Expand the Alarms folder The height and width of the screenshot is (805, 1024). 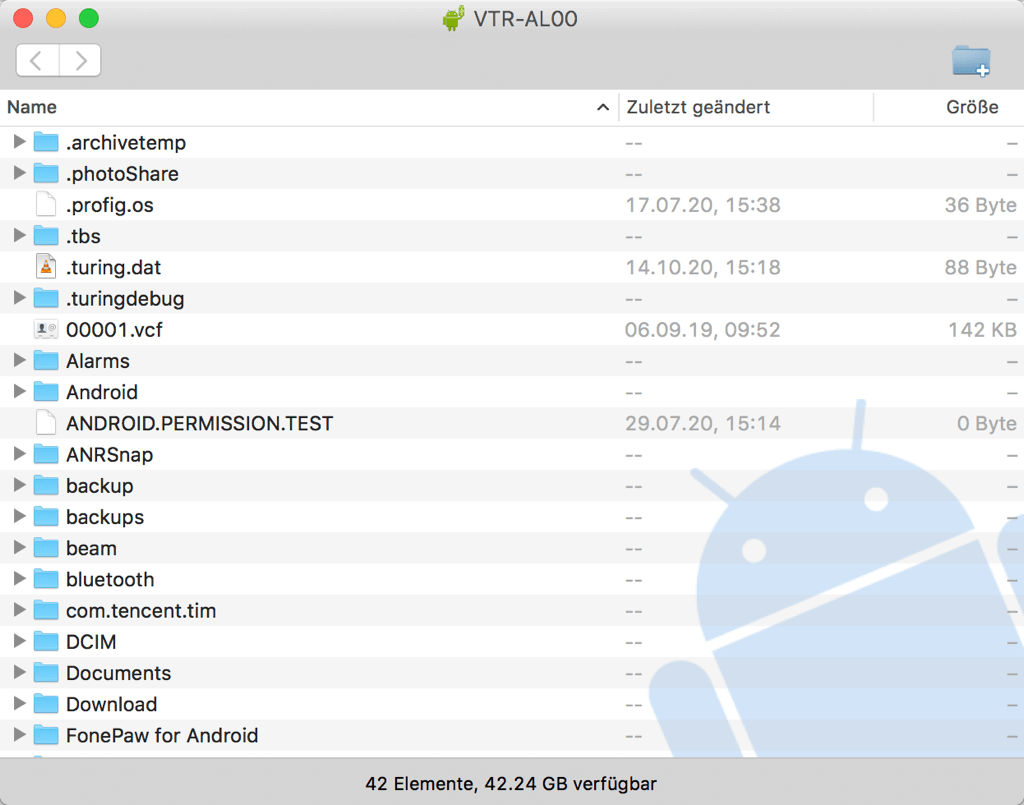pyautogui.click(x=19, y=360)
